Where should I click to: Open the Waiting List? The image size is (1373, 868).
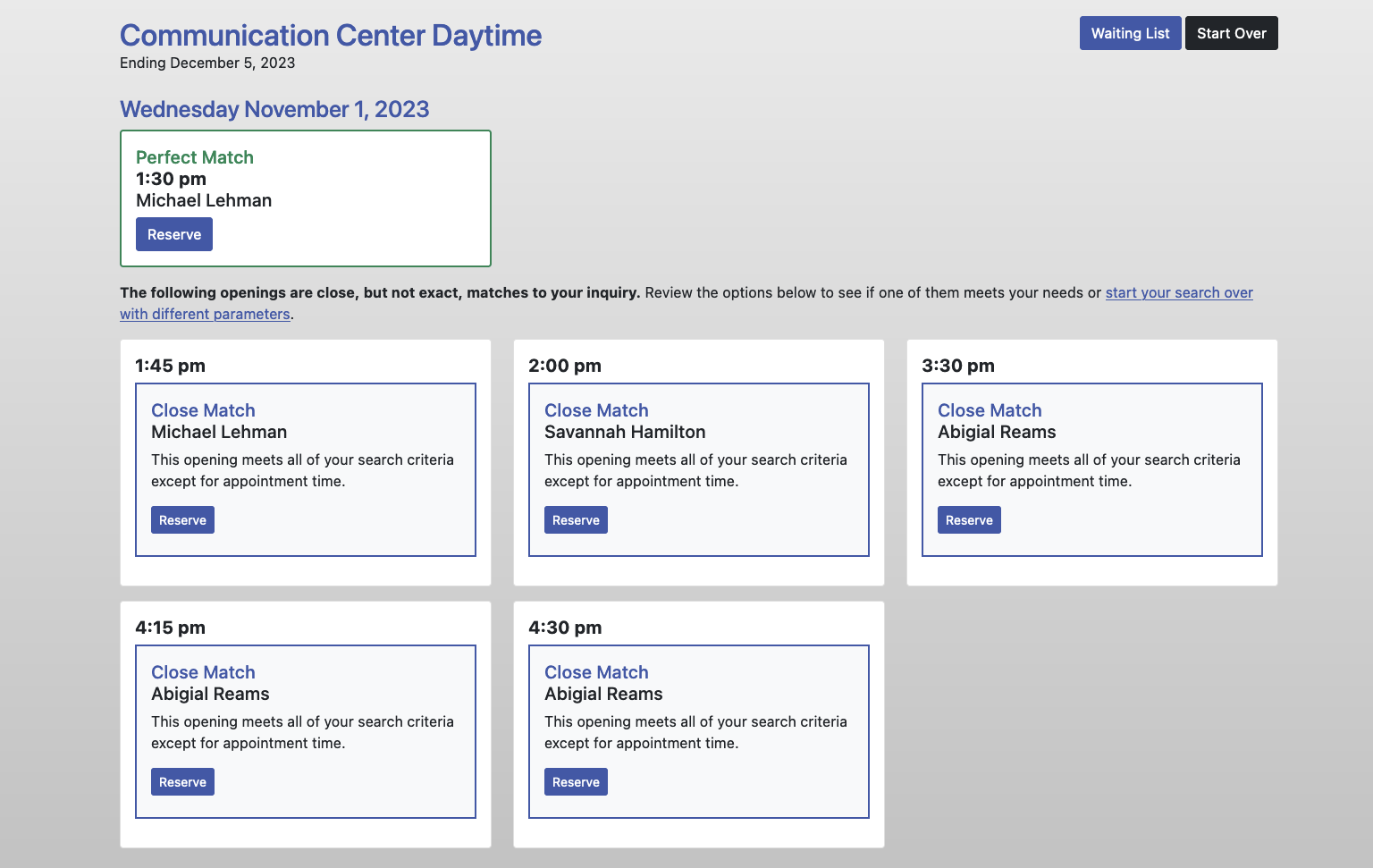tap(1130, 32)
